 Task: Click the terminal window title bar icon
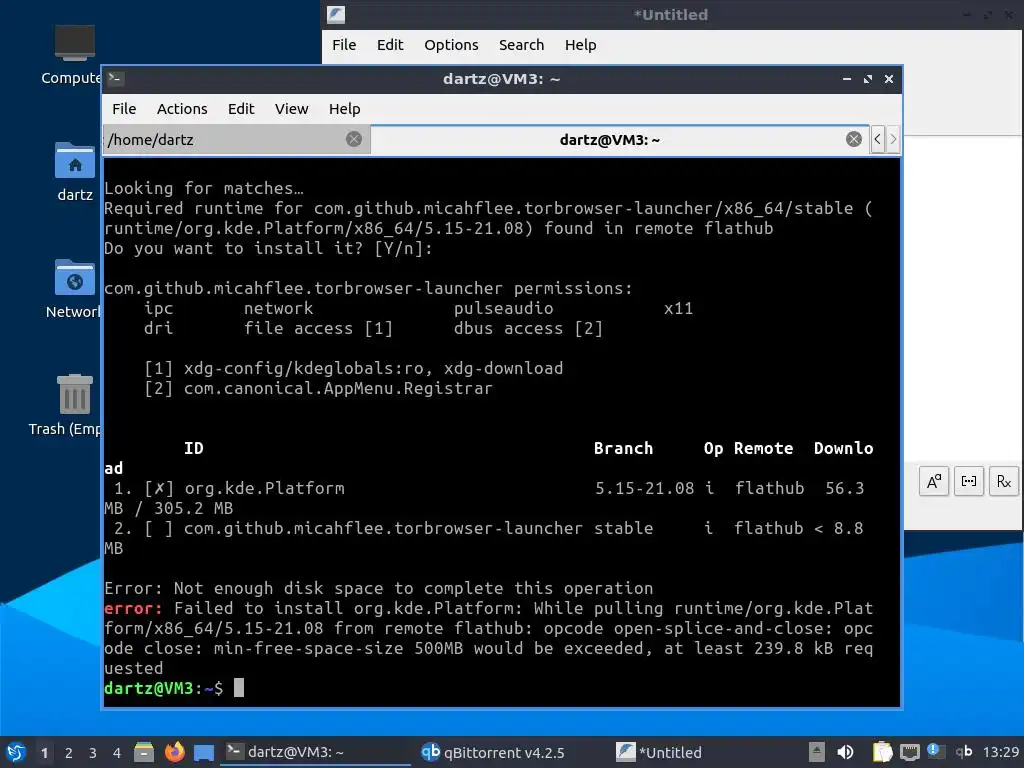(116, 79)
